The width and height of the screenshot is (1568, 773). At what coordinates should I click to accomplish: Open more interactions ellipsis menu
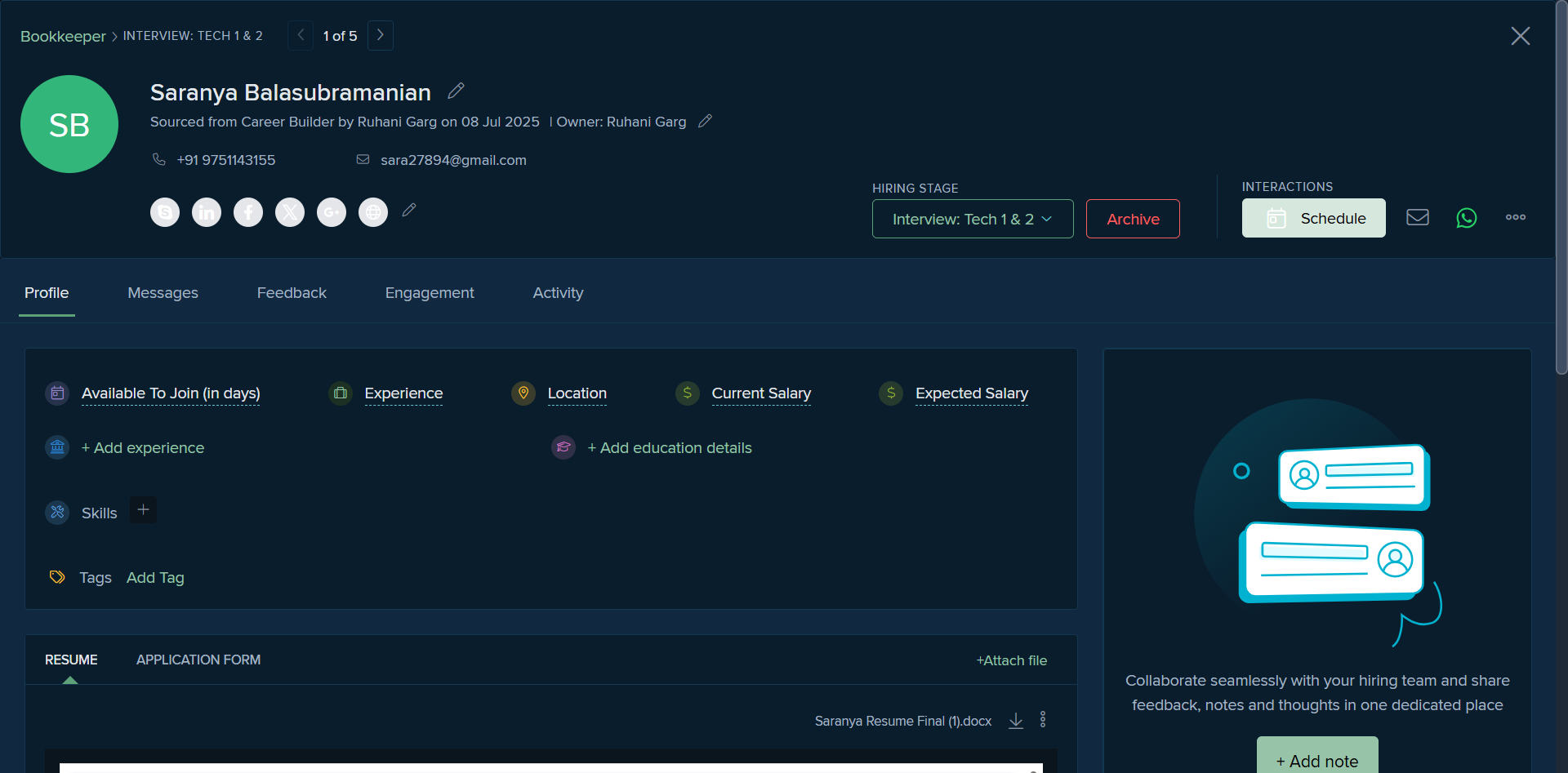point(1516,217)
